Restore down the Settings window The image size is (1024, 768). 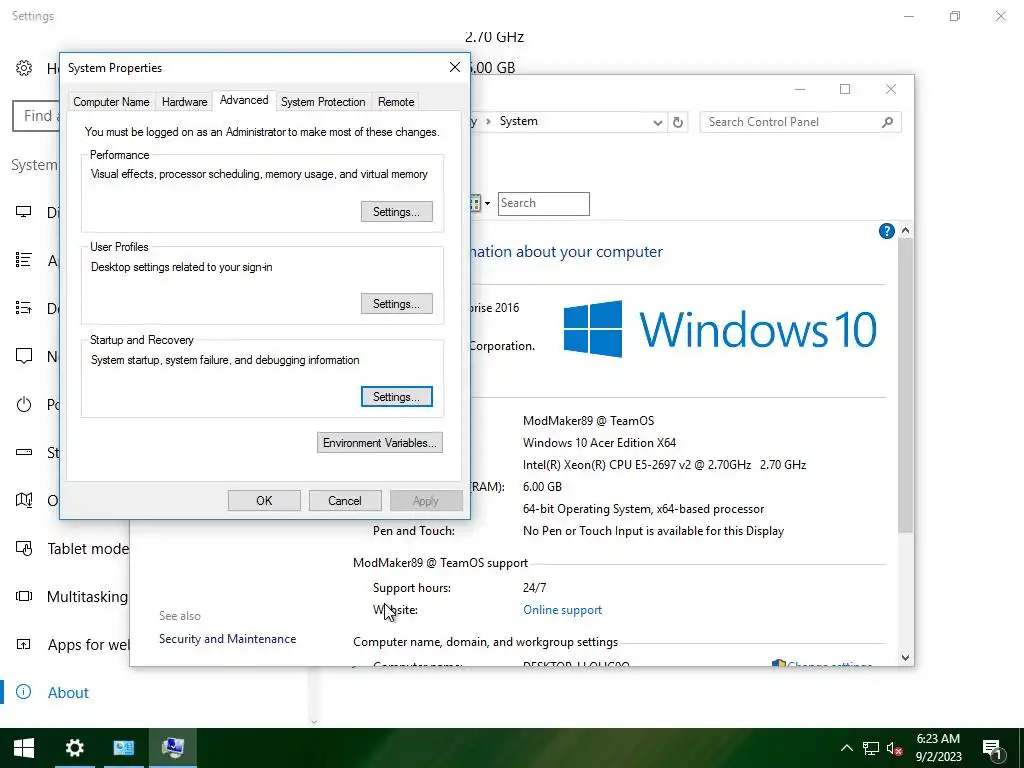[955, 16]
